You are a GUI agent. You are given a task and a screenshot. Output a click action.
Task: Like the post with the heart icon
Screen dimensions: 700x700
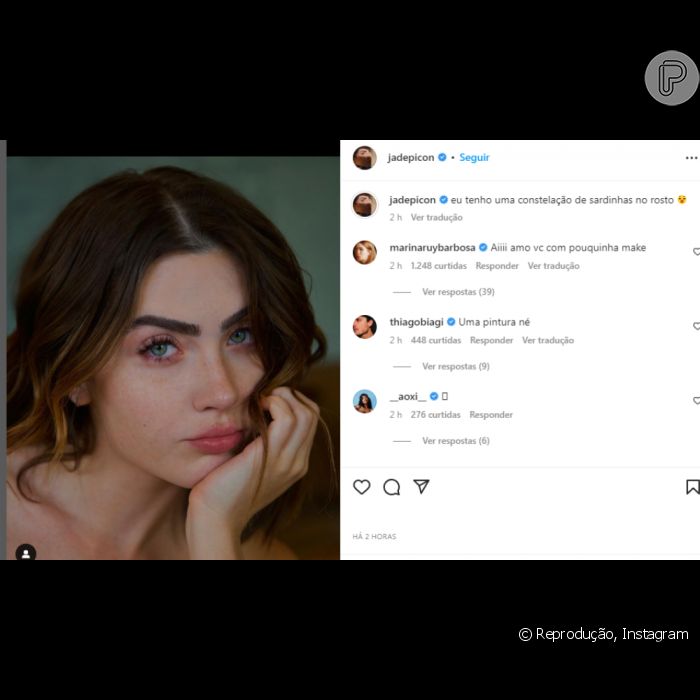362,487
